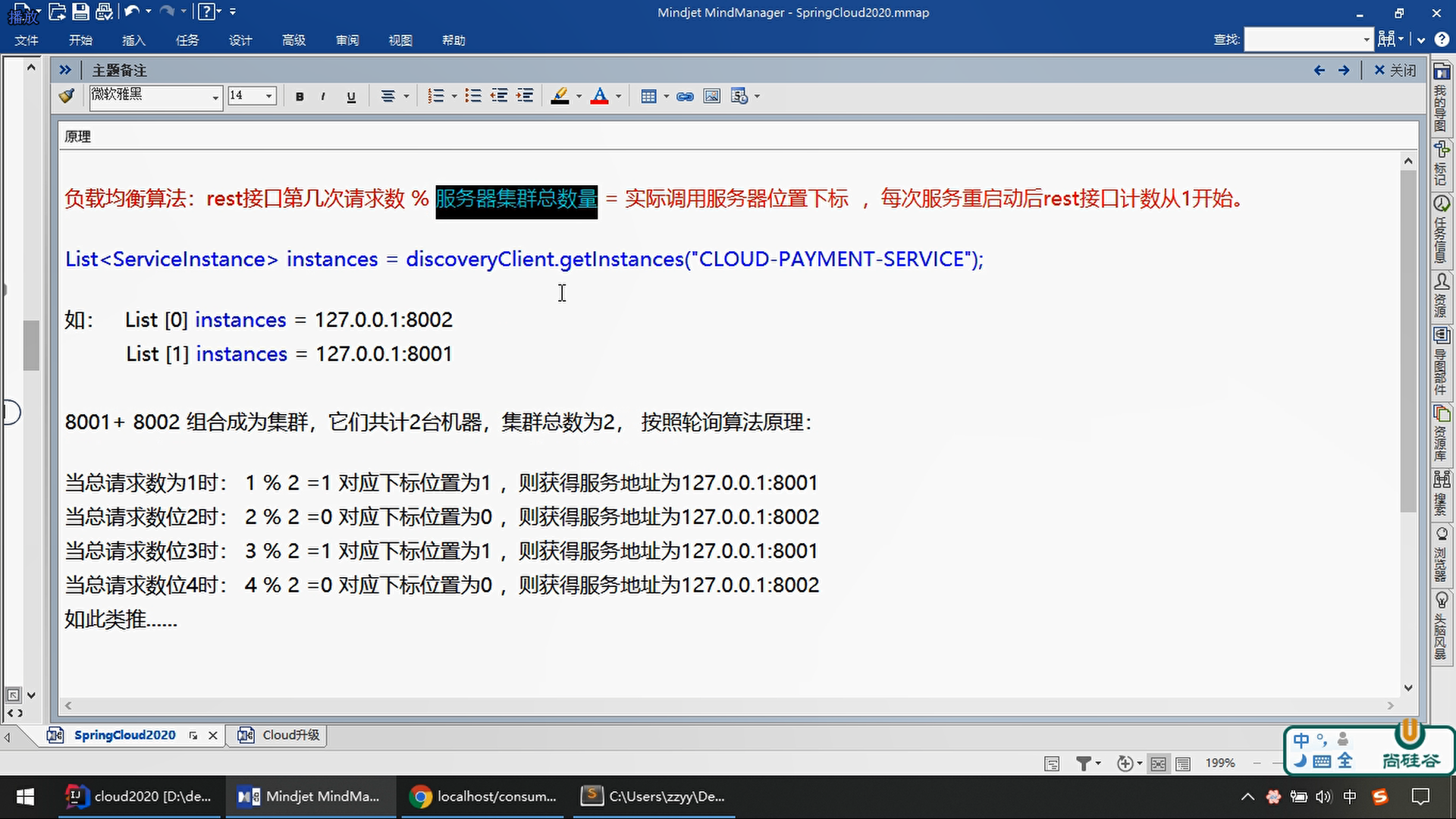The height and width of the screenshot is (819, 1456).
Task: Open the font name dropdown 微软雅黑
Action: 215,97
